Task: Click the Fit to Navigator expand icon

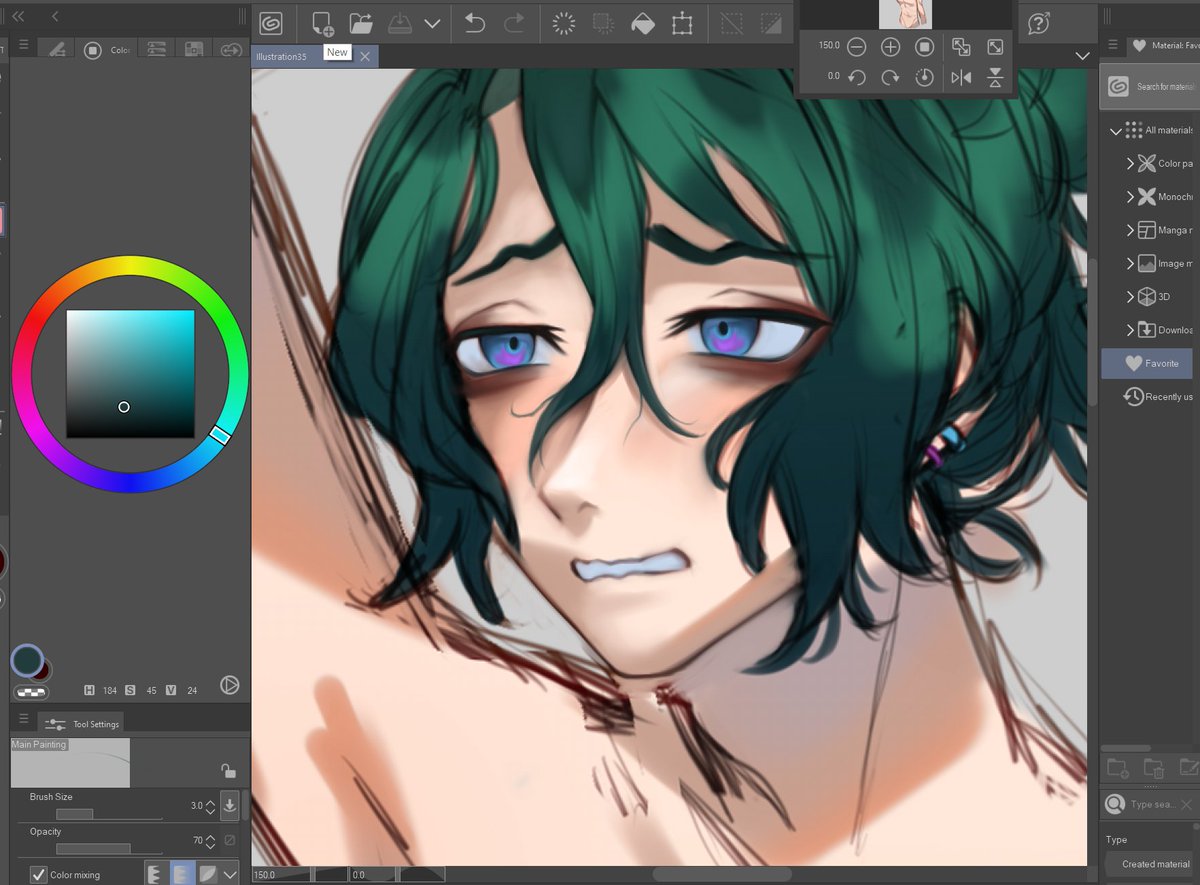Action: [x=995, y=47]
